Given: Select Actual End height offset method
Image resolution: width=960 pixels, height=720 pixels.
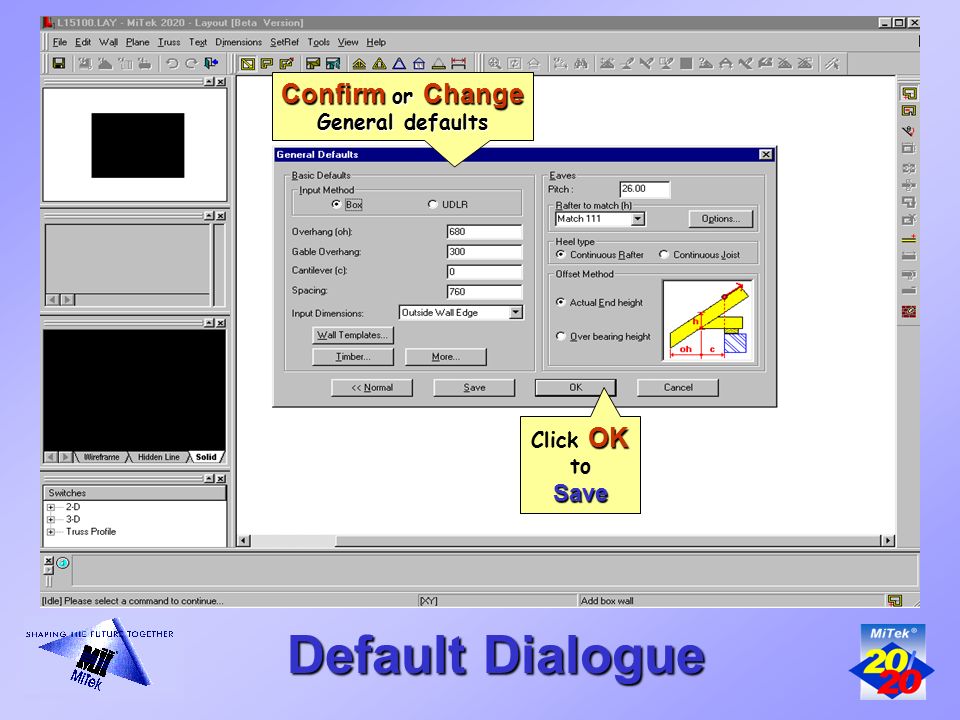Looking at the screenshot, I should [560, 302].
